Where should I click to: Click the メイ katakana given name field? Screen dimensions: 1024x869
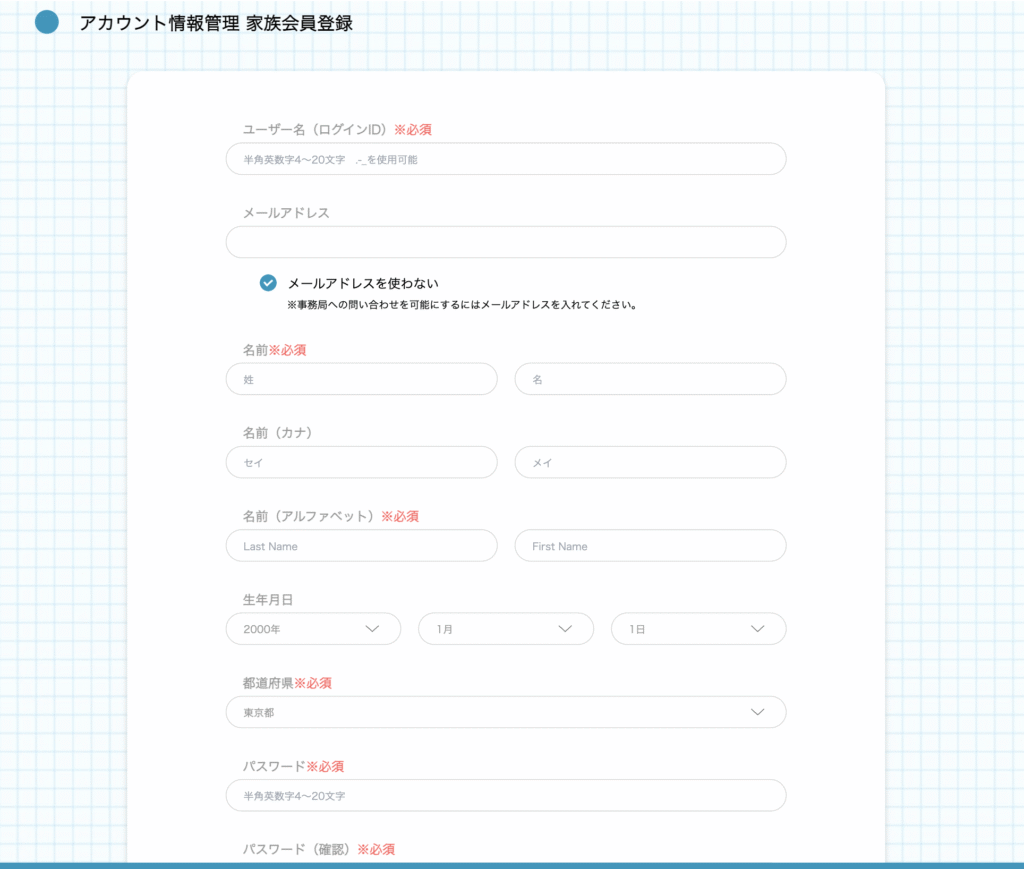(650, 462)
